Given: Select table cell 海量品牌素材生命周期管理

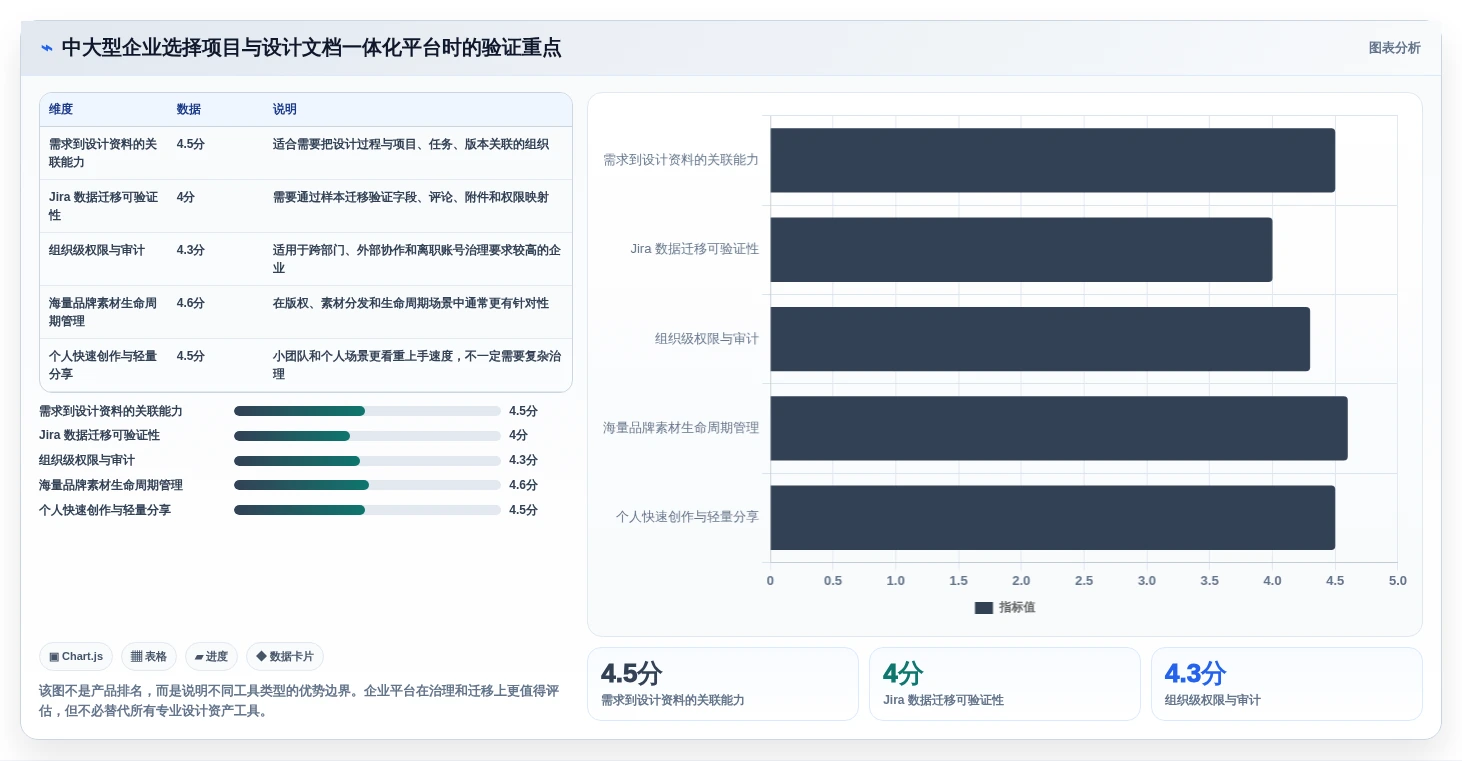Looking at the screenshot, I should pos(104,312).
